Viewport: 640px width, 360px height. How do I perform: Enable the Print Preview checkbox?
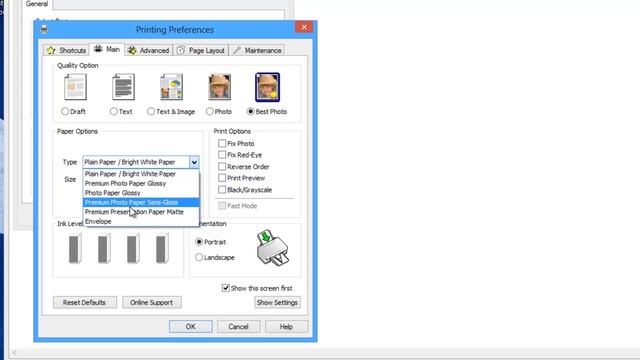point(222,178)
